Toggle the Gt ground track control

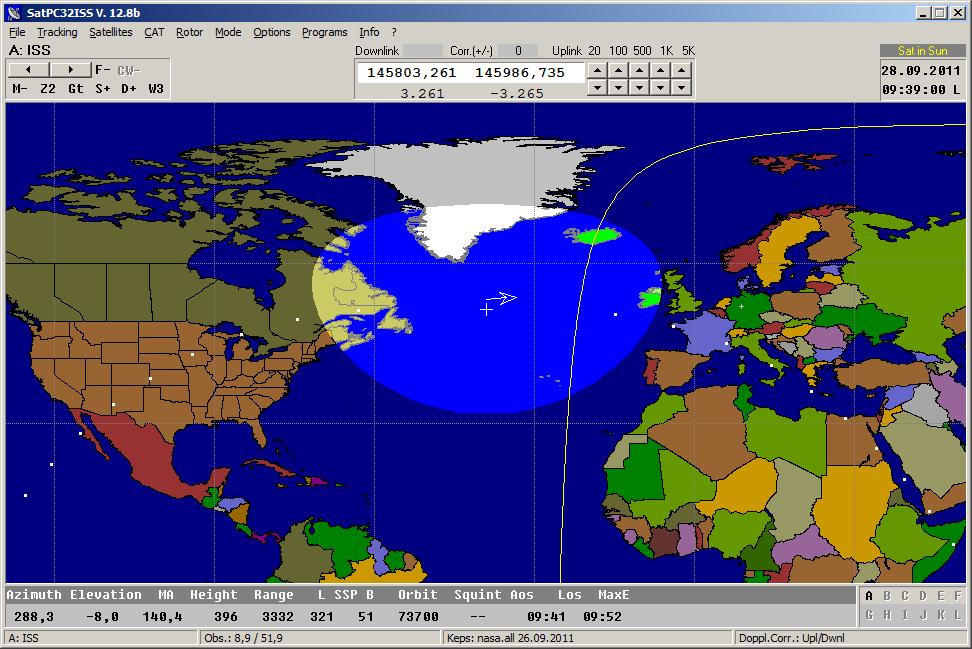click(x=76, y=89)
